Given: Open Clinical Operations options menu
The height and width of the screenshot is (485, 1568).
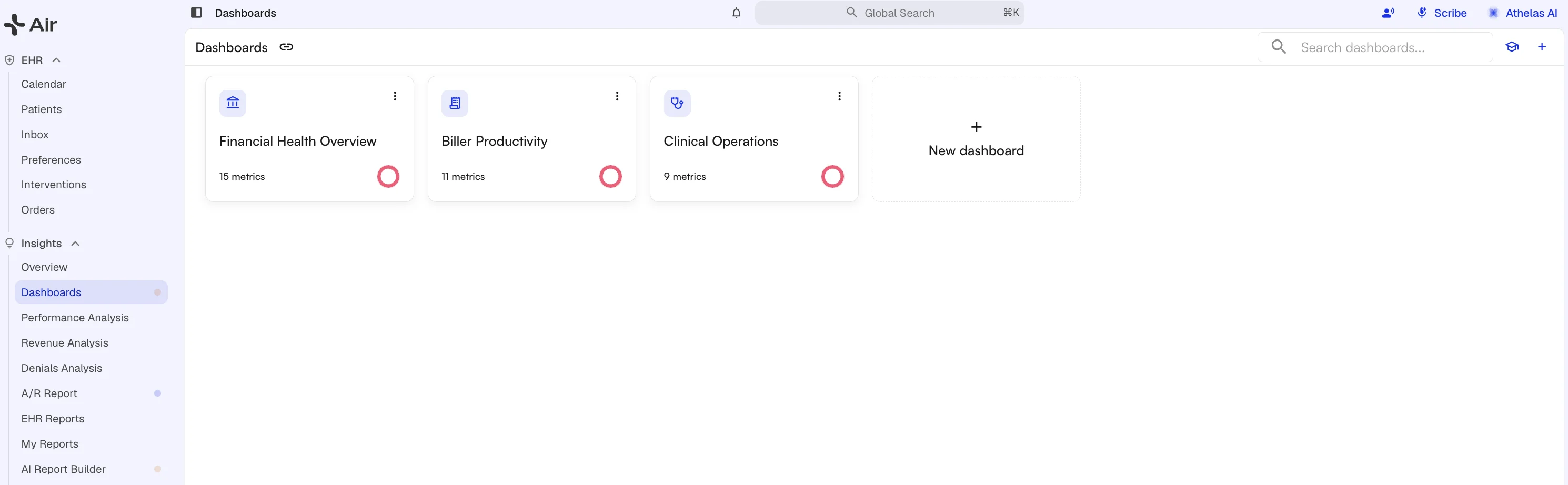Looking at the screenshot, I should click(x=839, y=96).
